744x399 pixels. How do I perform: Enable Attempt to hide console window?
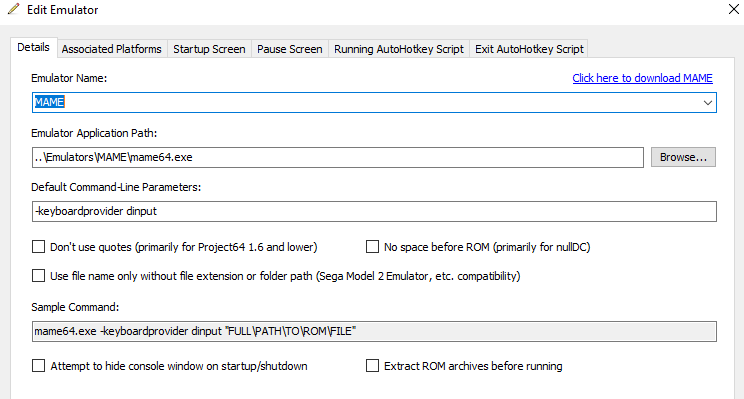pos(38,366)
